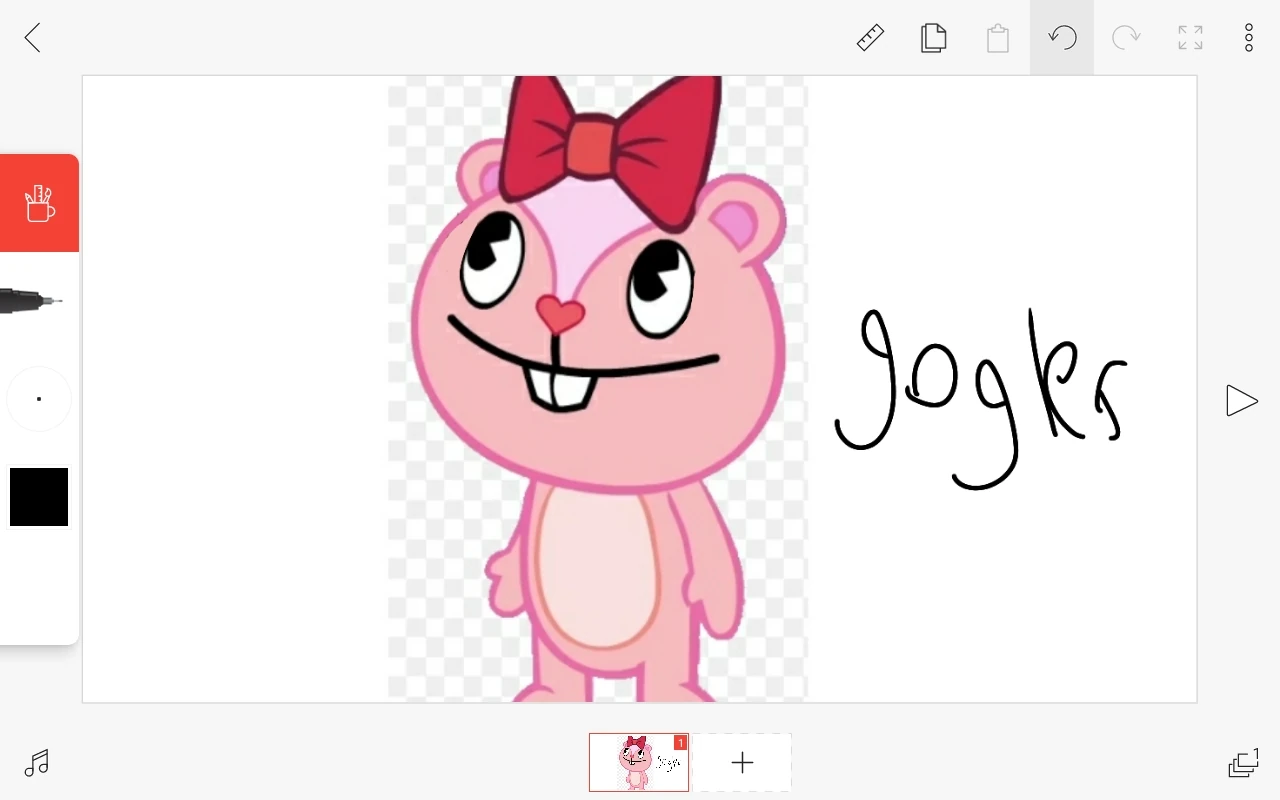
Task: Navigate back to the projects screen
Action: pos(32,37)
